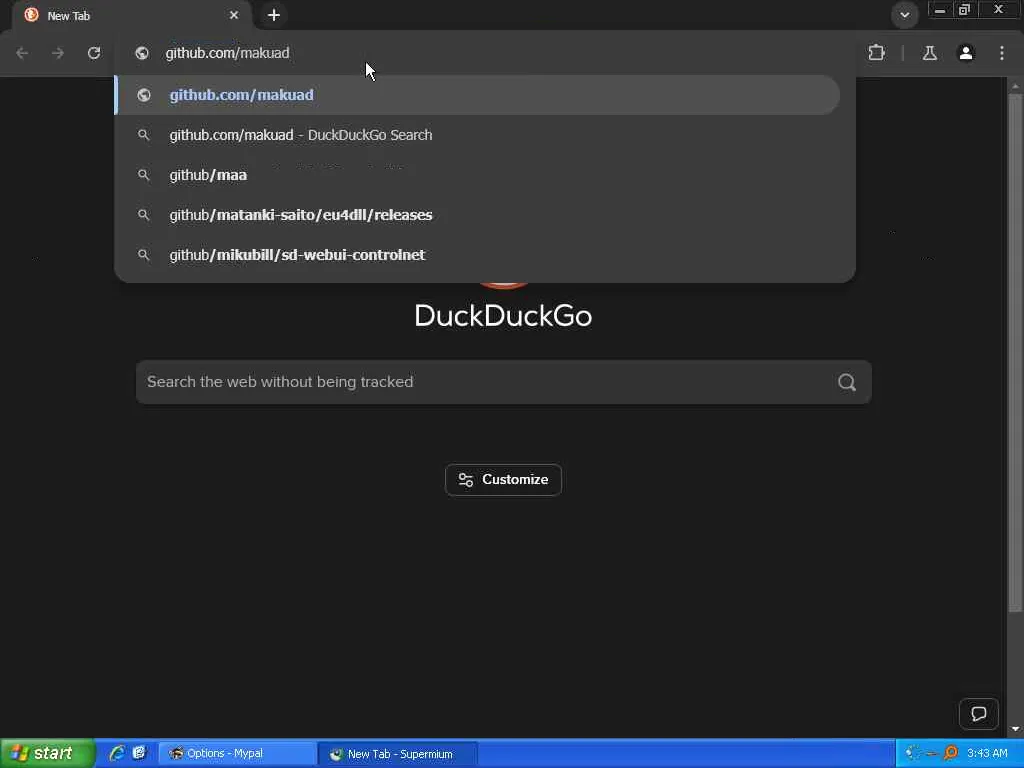The height and width of the screenshot is (768, 1024).
Task: Open the Windows start button
Action: [47, 754]
